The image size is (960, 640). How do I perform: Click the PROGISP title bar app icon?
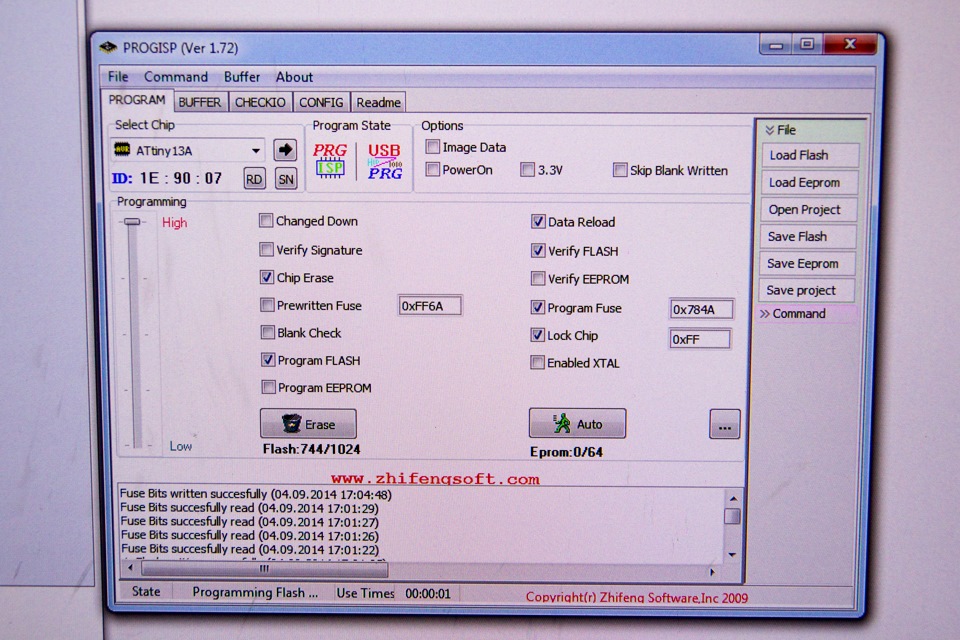click(x=108, y=47)
